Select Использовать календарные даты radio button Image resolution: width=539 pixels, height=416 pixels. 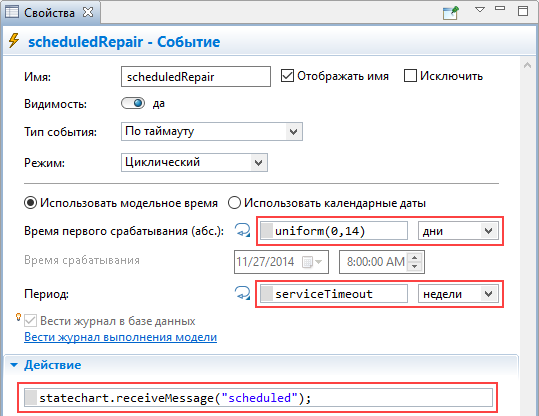[234, 203]
